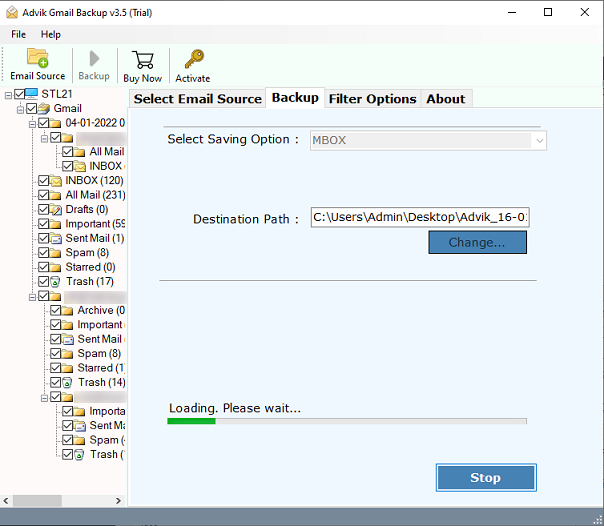This screenshot has width=604, height=526.
Task: Click the Destination Path field
Action: (420, 218)
